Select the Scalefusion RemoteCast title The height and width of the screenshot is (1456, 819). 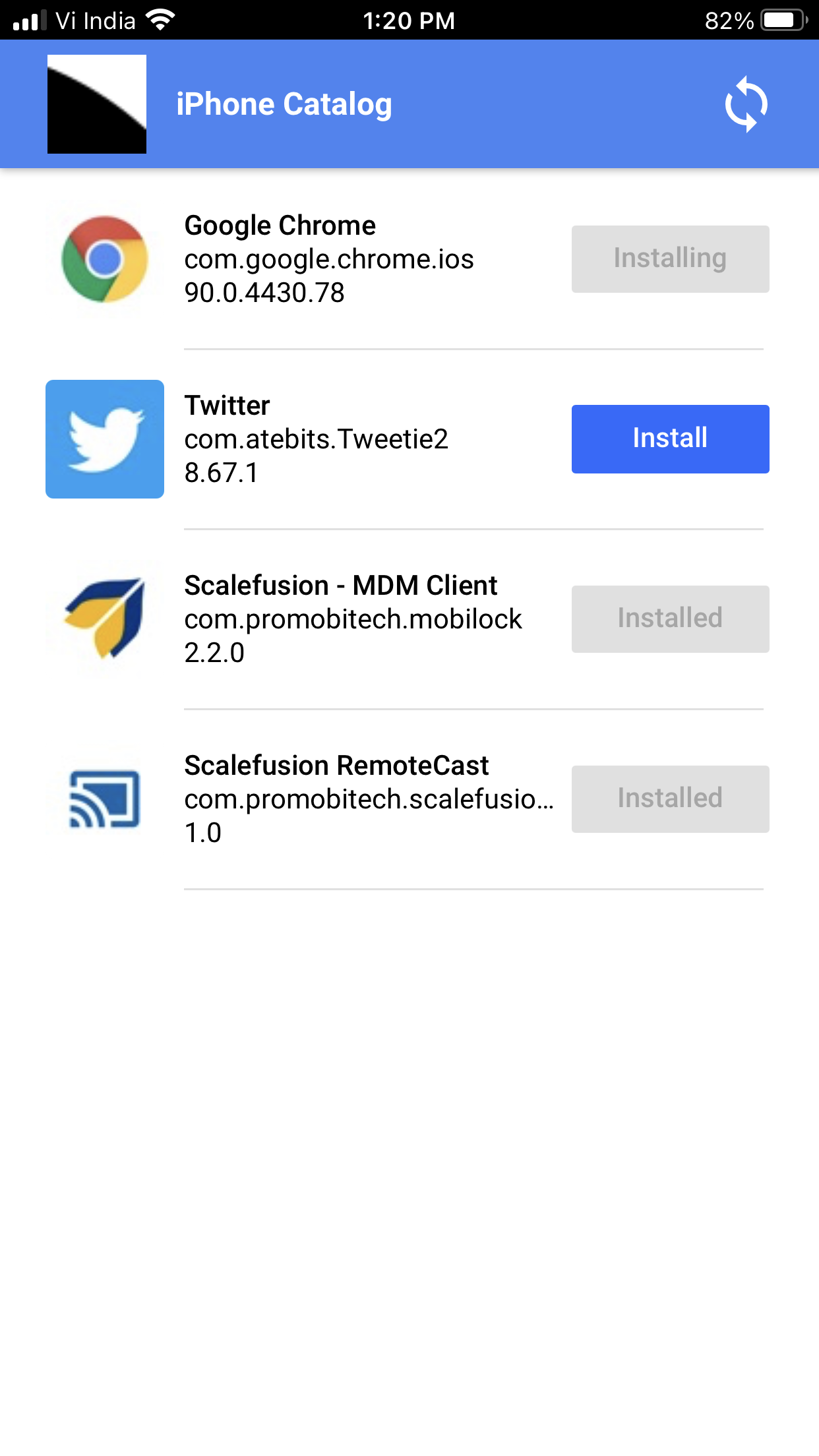336,766
